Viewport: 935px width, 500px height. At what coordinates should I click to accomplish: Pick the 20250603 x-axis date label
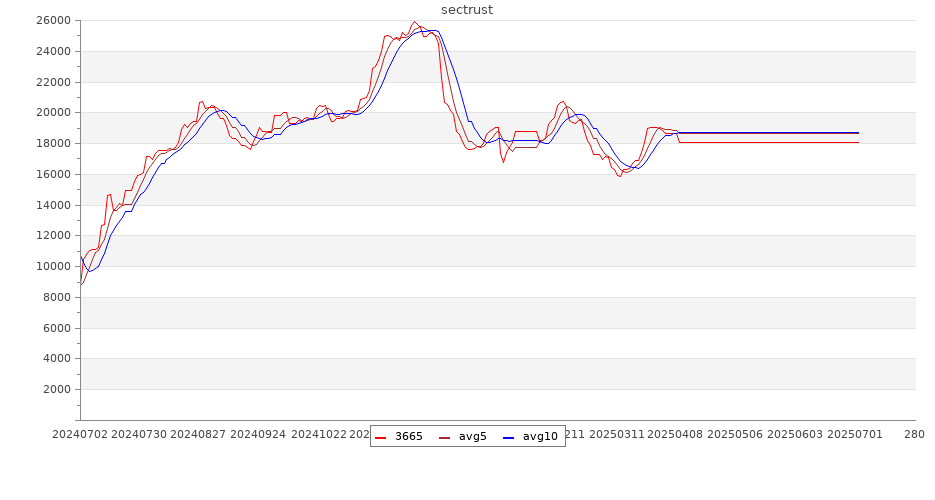(797, 434)
